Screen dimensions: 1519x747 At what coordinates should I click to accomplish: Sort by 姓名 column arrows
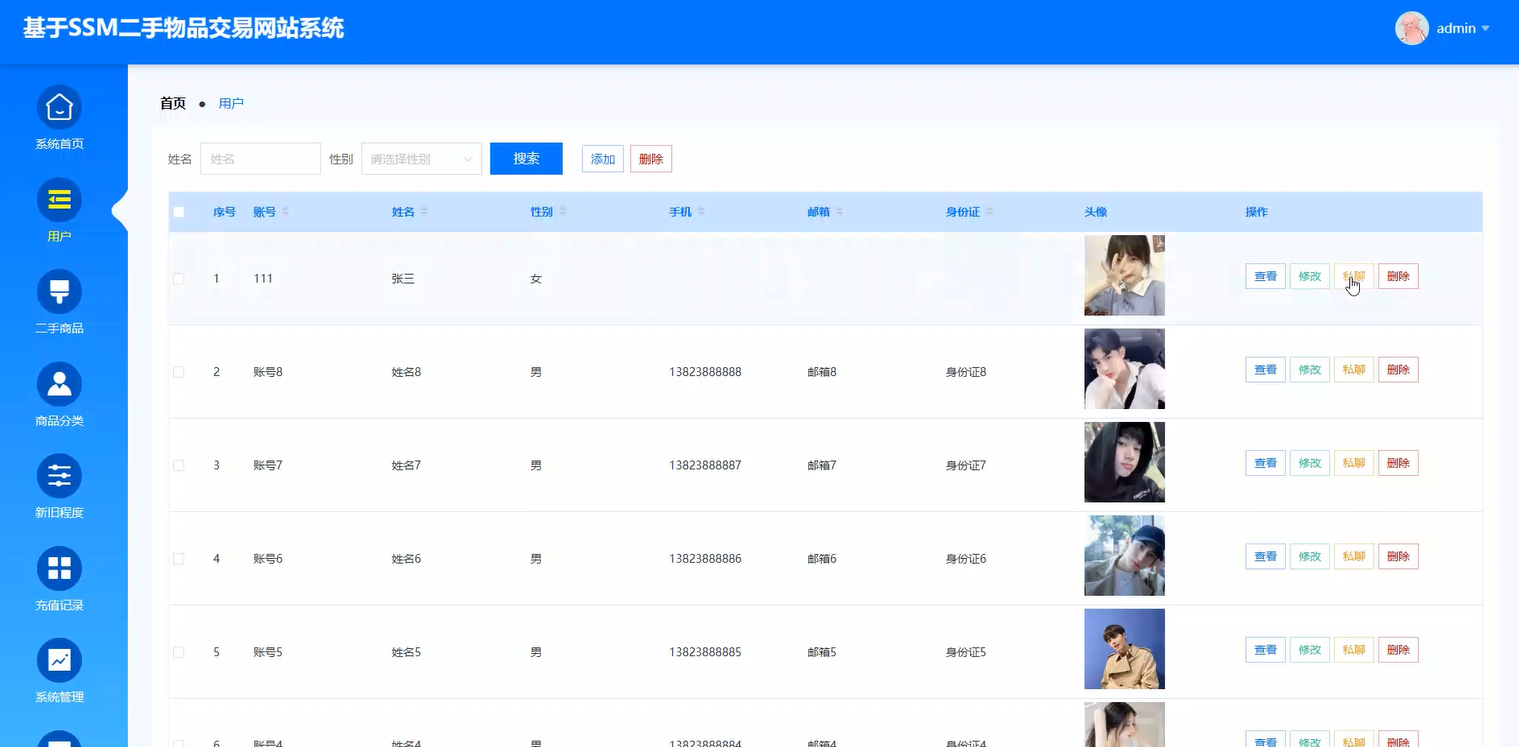(424, 212)
